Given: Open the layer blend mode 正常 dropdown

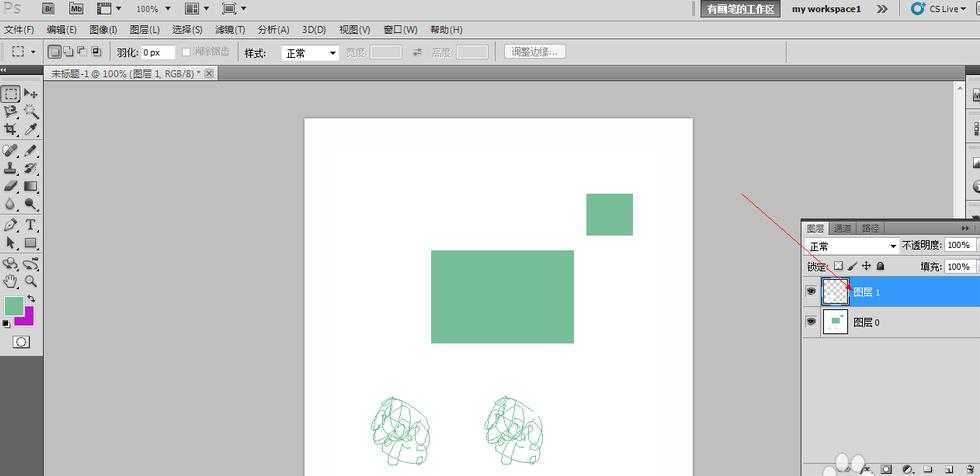Looking at the screenshot, I should [852, 246].
